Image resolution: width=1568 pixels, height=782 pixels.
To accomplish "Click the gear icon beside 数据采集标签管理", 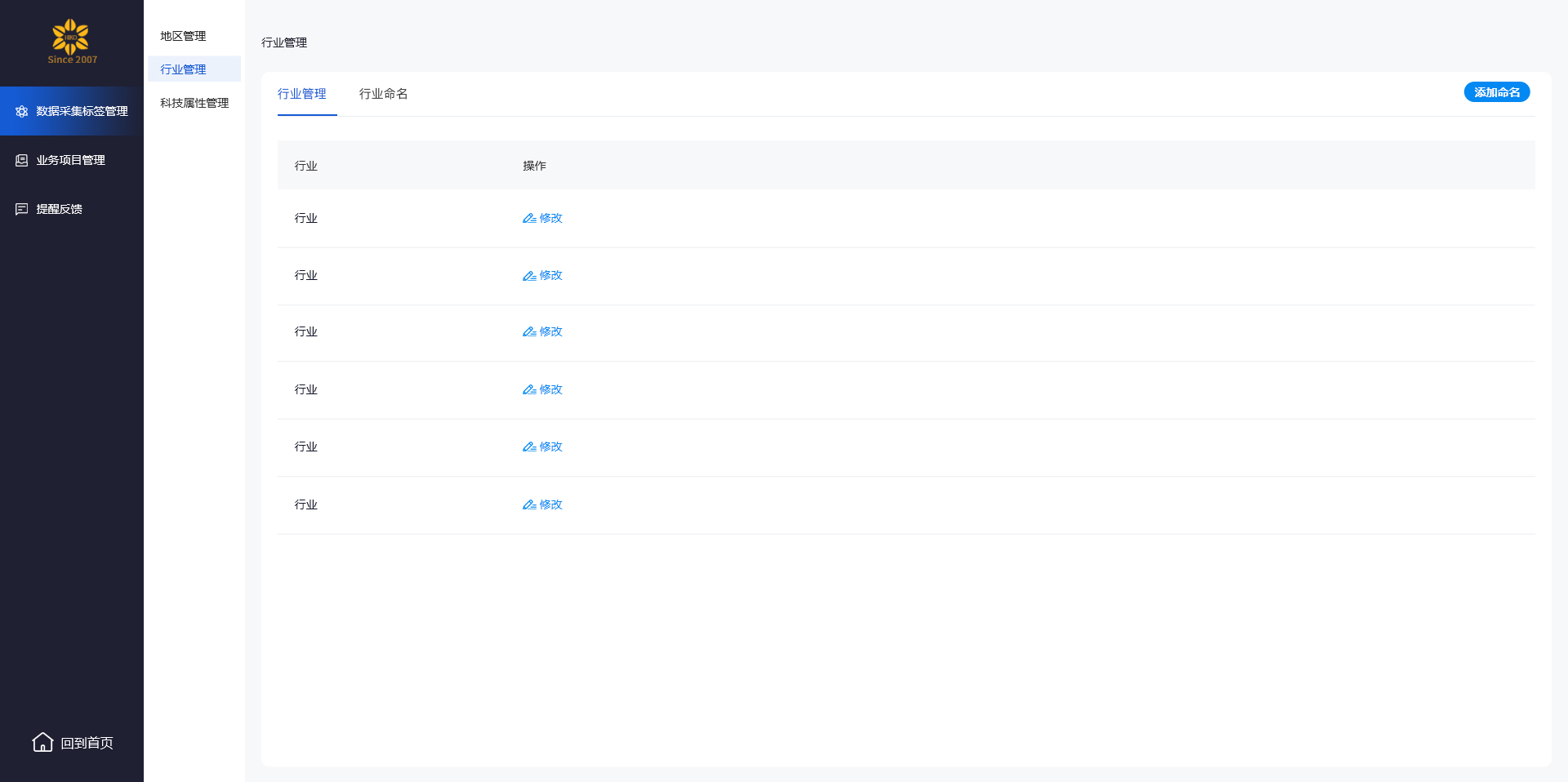I will coord(22,112).
